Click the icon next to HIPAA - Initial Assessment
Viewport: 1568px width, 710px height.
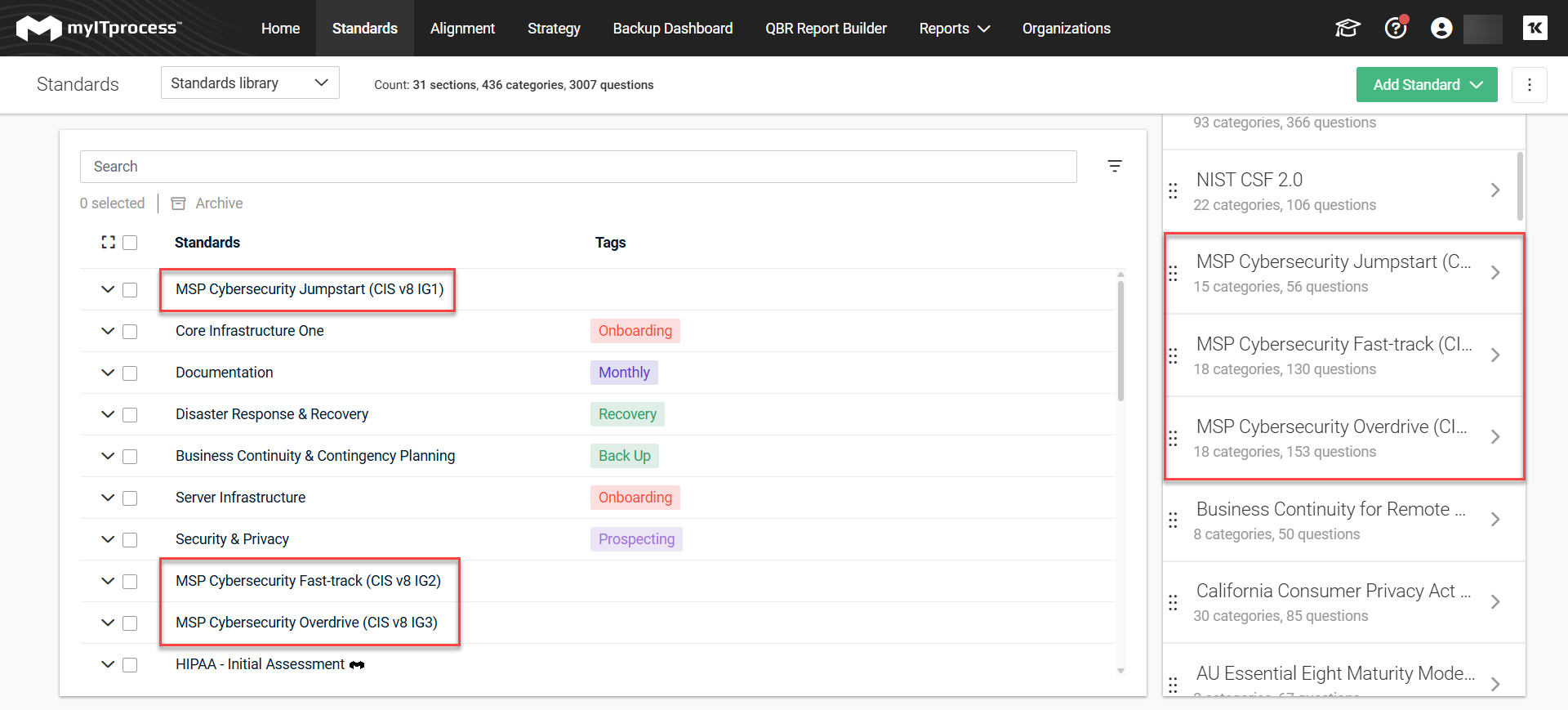click(357, 665)
